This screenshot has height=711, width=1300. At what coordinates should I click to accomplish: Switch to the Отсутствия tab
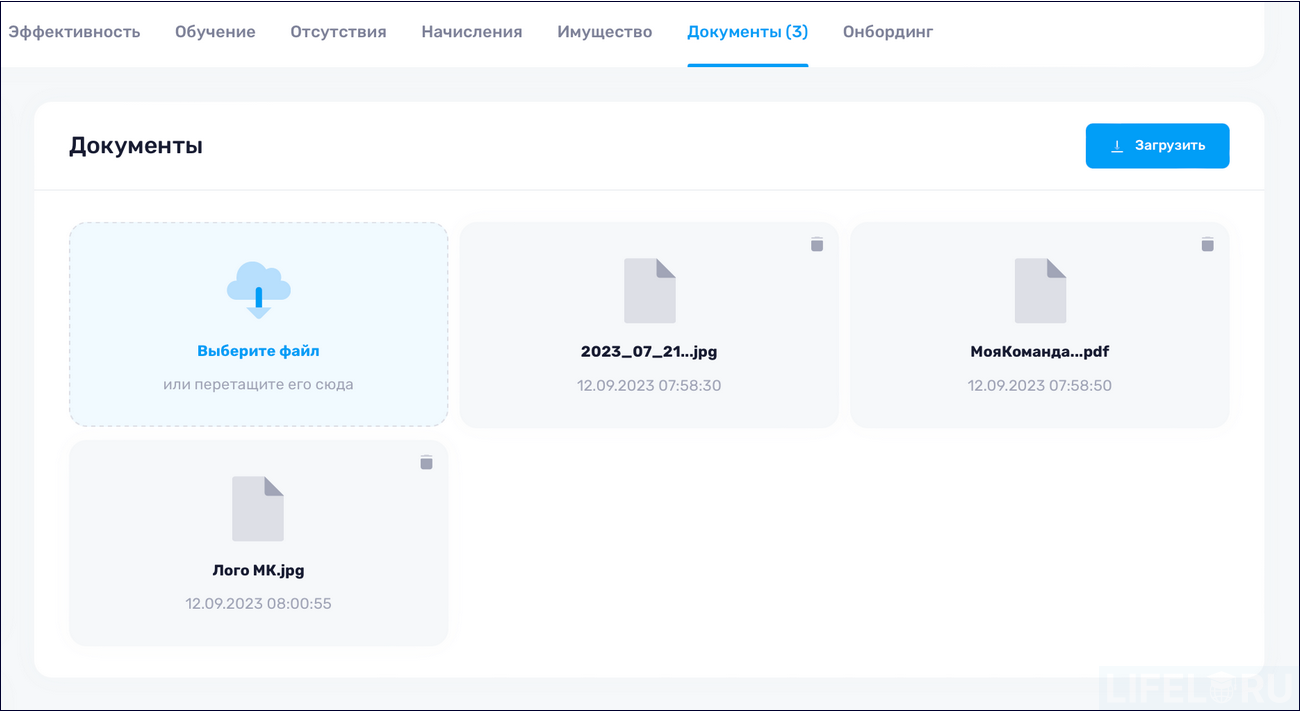tap(337, 31)
